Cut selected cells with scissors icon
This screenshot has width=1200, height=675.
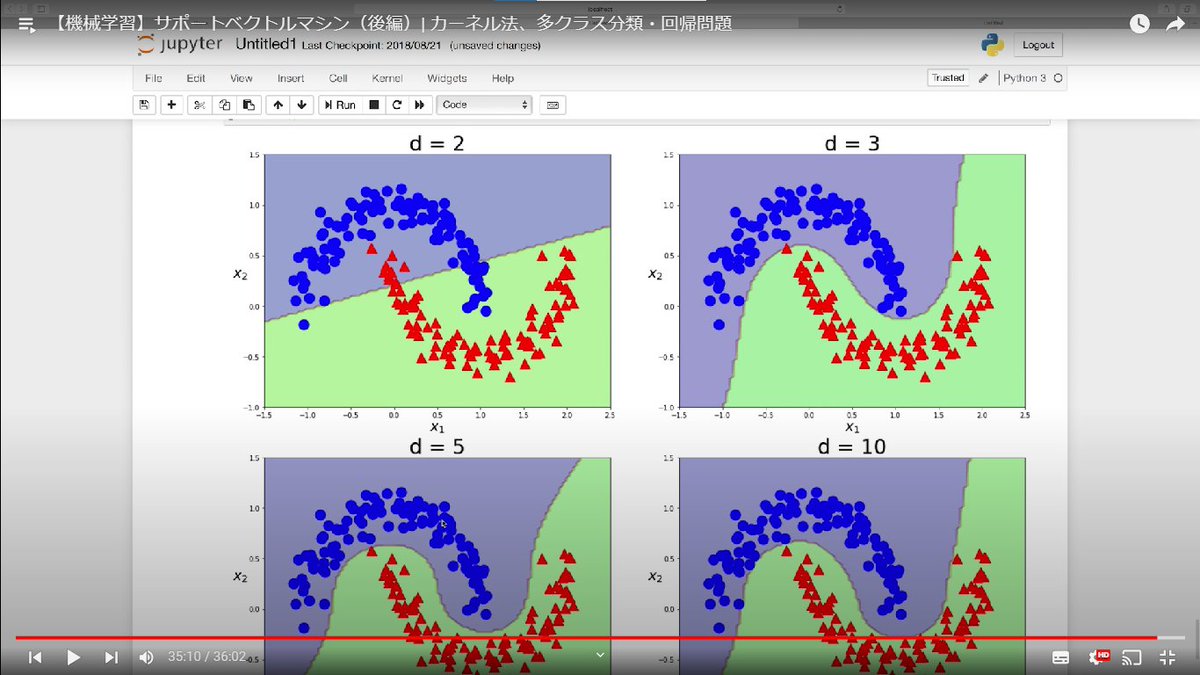199,104
